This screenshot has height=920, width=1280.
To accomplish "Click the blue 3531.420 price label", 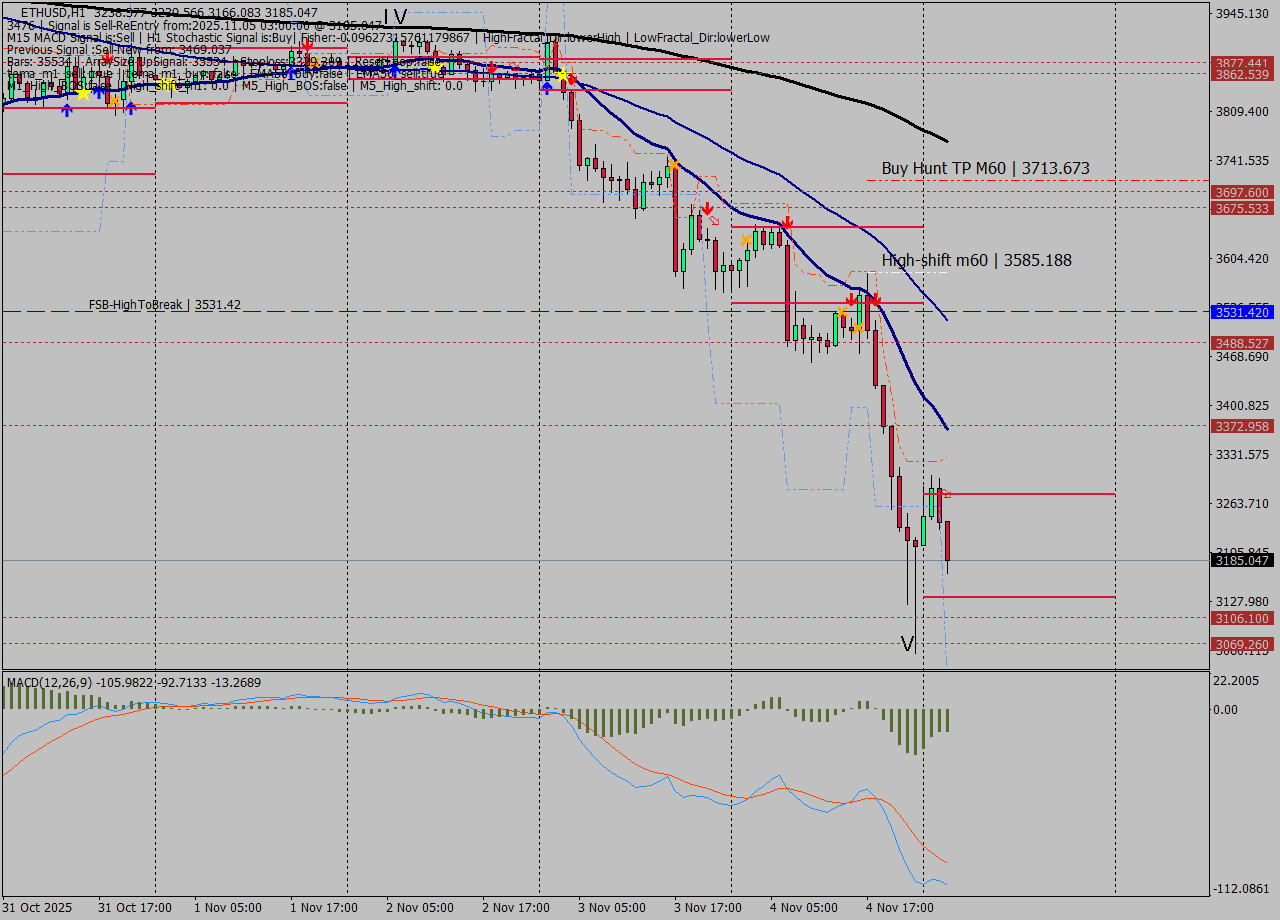I will pyautogui.click(x=1241, y=312).
